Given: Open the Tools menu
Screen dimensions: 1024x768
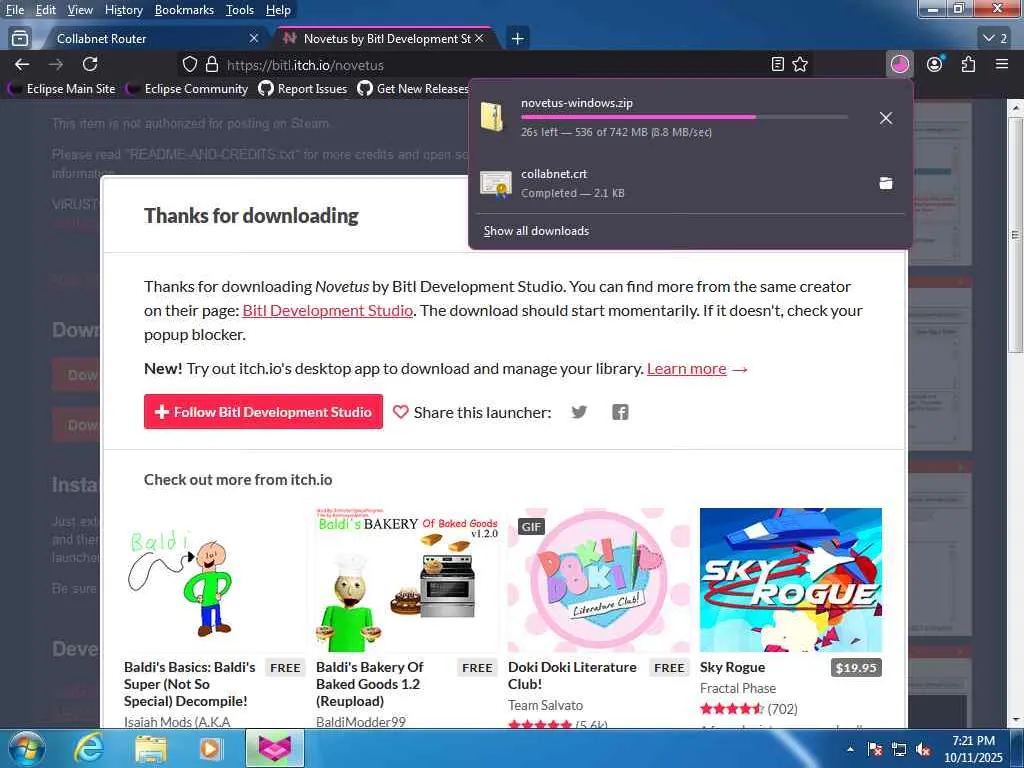Looking at the screenshot, I should click(240, 10).
